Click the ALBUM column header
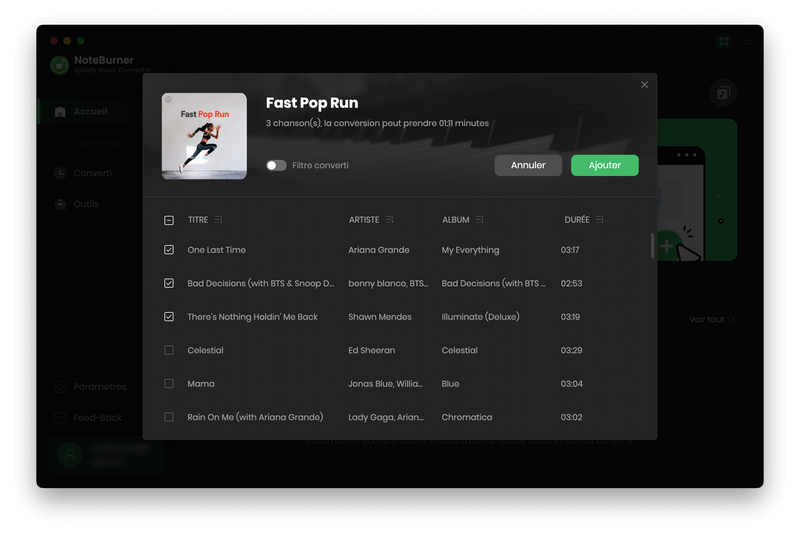 456,220
